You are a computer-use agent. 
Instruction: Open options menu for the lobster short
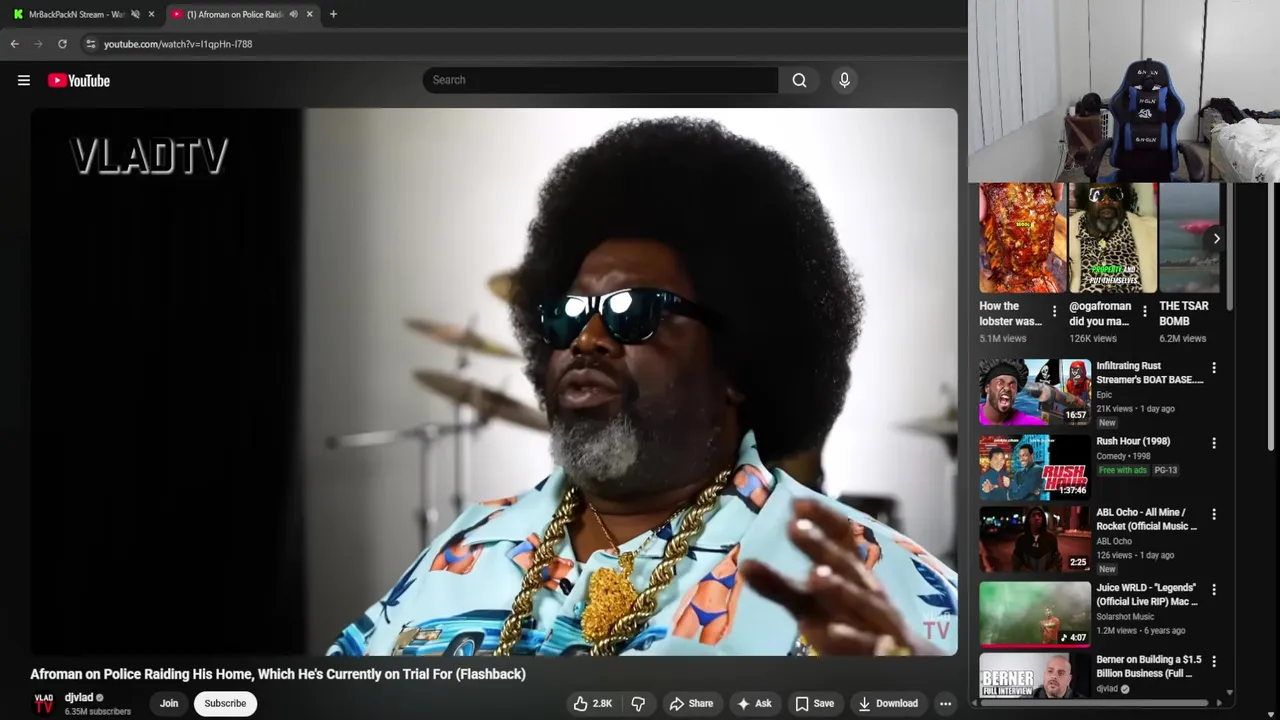[1054, 312]
